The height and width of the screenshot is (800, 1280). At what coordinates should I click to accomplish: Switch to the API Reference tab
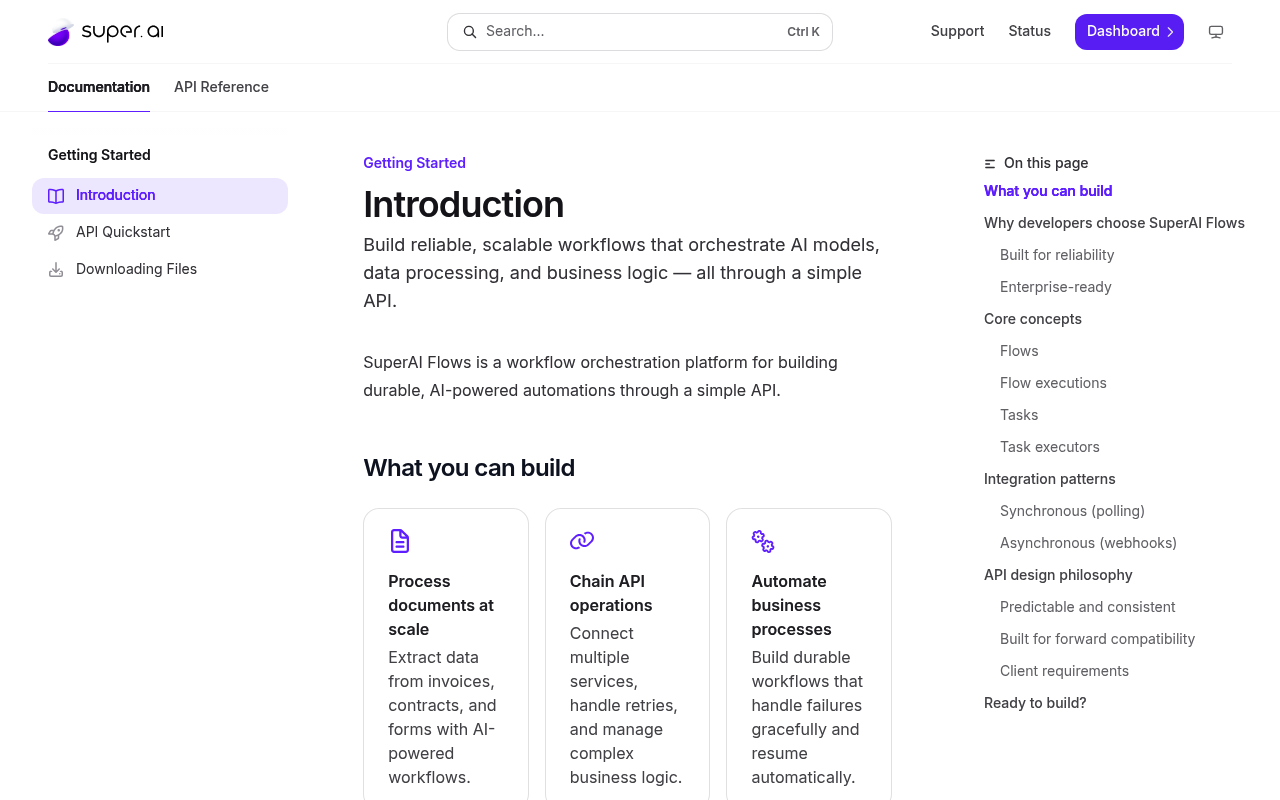(x=221, y=87)
